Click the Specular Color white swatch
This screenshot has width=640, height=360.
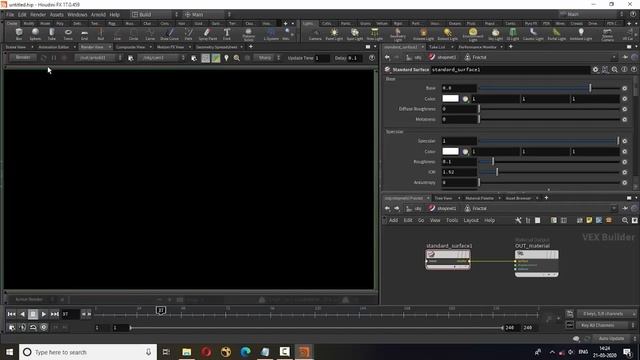tap(450, 151)
